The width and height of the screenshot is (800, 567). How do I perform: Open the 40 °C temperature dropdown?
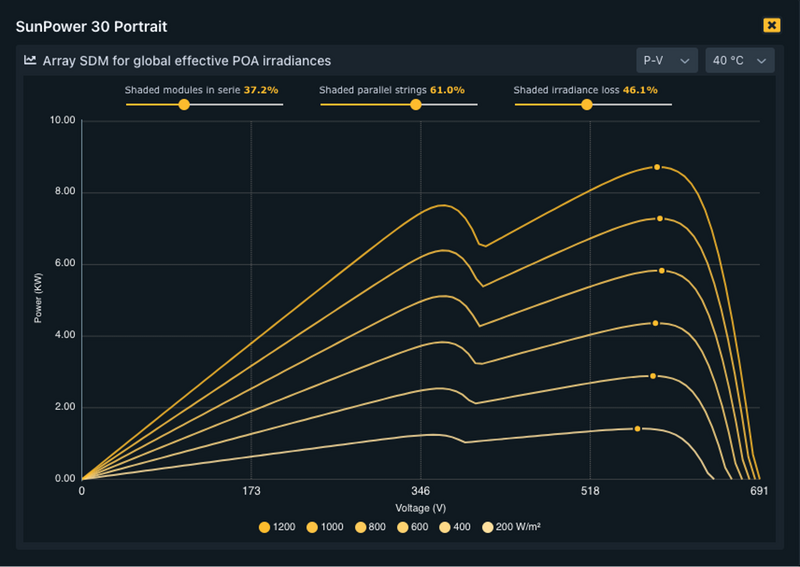coord(740,61)
